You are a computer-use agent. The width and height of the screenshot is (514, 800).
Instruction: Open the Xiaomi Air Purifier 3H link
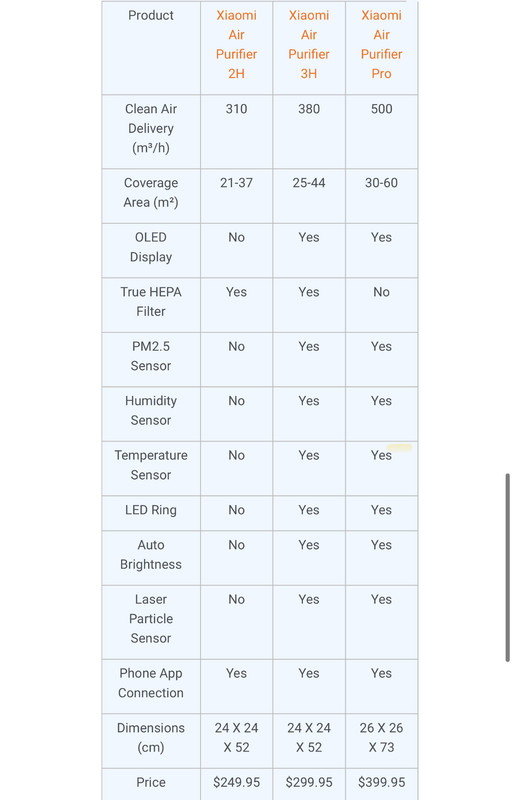309,44
